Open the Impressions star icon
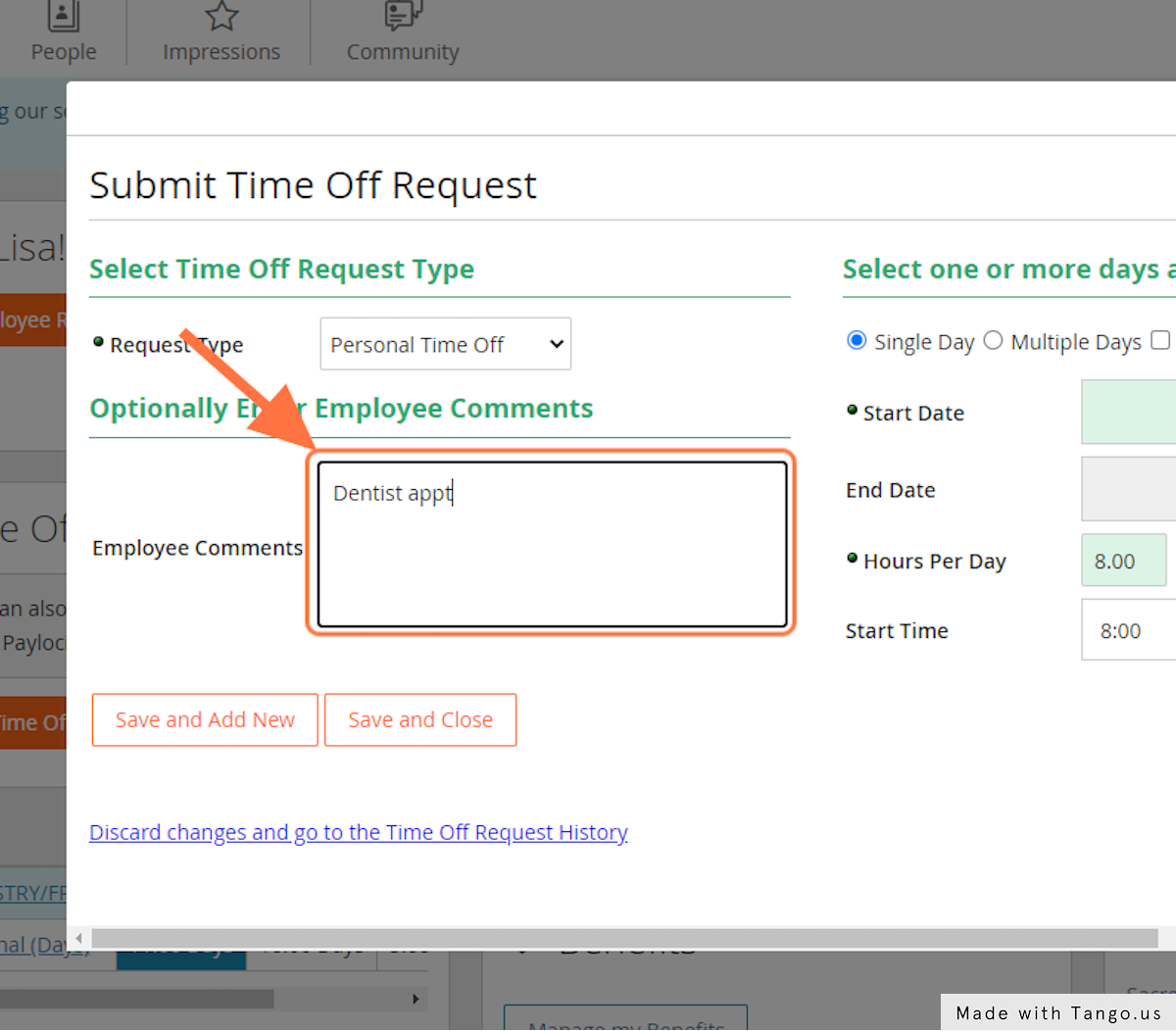 pos(221,16)
